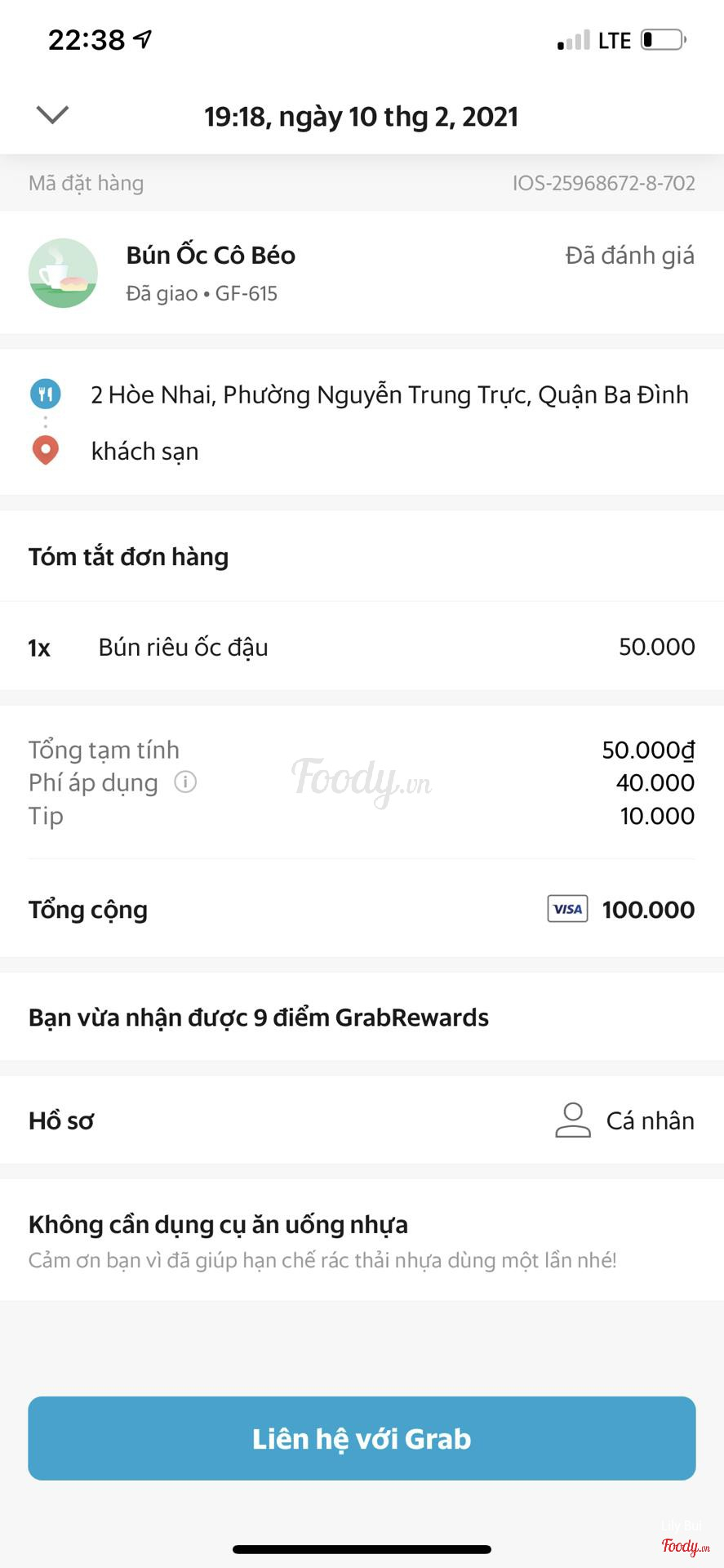Tap the cellular signal bars icon
The image size is (724, 1568).
click(573, 40)
